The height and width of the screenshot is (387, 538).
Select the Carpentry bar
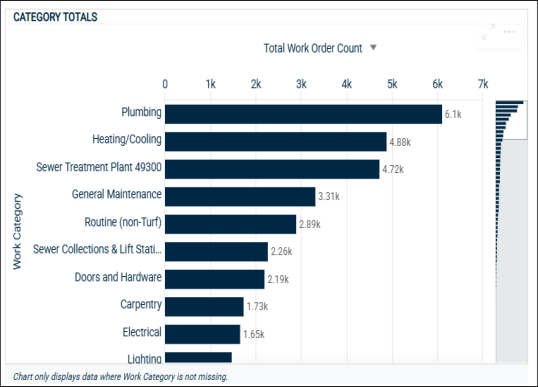204,307
